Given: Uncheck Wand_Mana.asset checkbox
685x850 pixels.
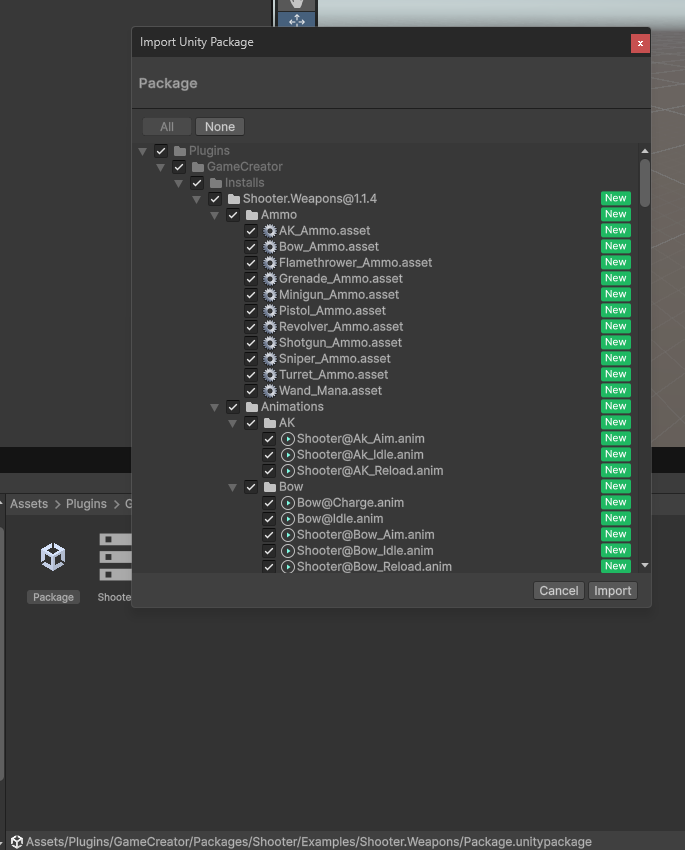Looking at the screenshot, I should 250,391.
